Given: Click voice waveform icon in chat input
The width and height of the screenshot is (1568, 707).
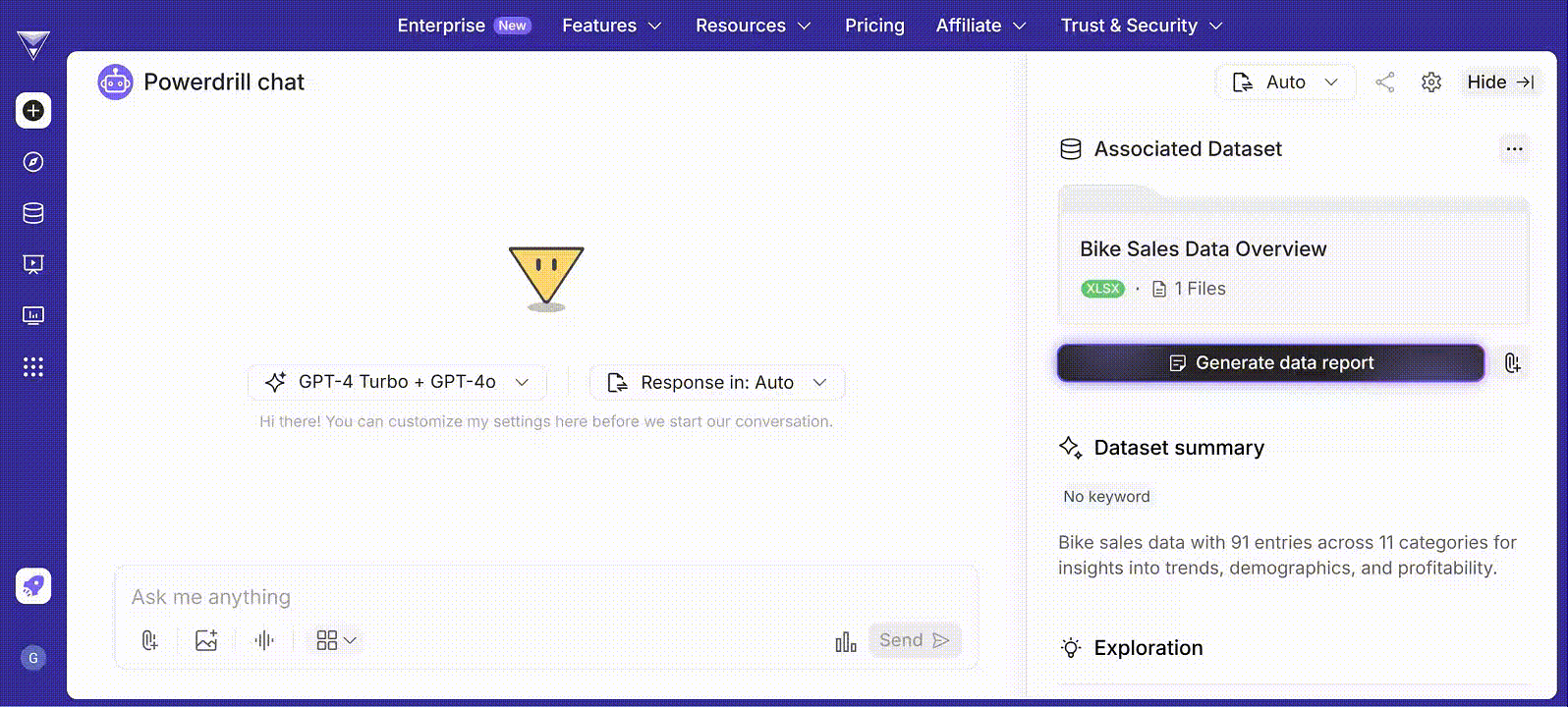Looking at the screenshot, I should click(263, 640).
